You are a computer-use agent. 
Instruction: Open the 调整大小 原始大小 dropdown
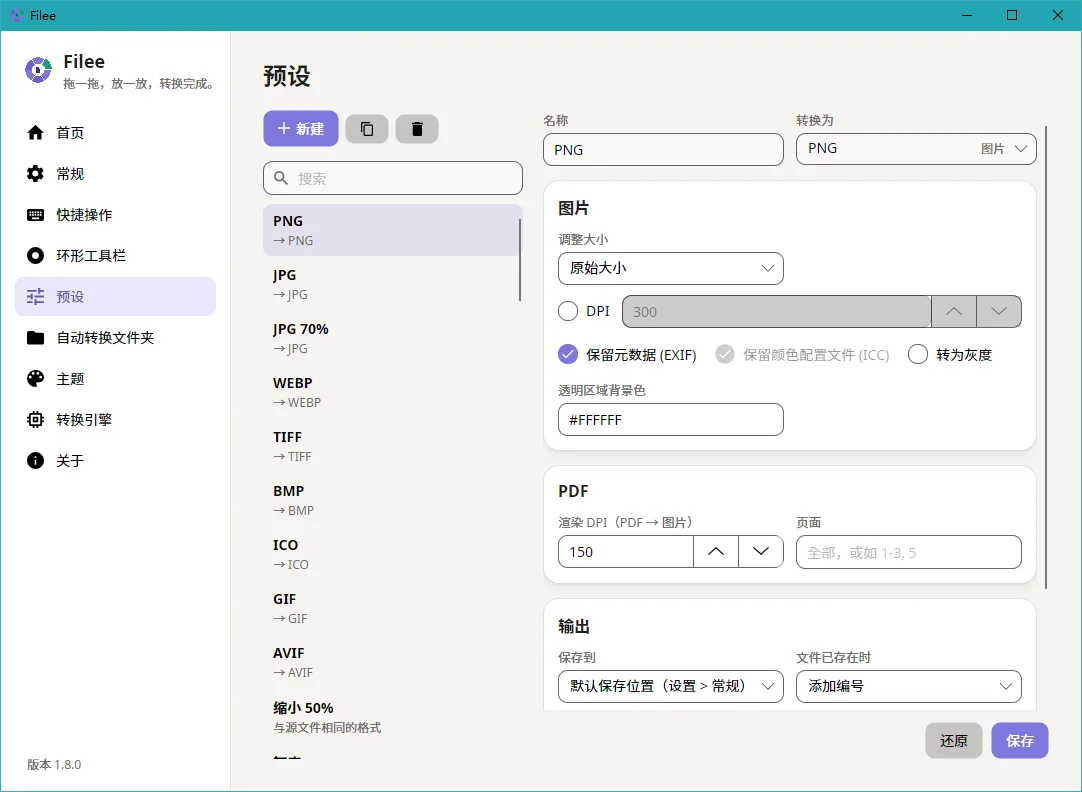tap(671, 268)
